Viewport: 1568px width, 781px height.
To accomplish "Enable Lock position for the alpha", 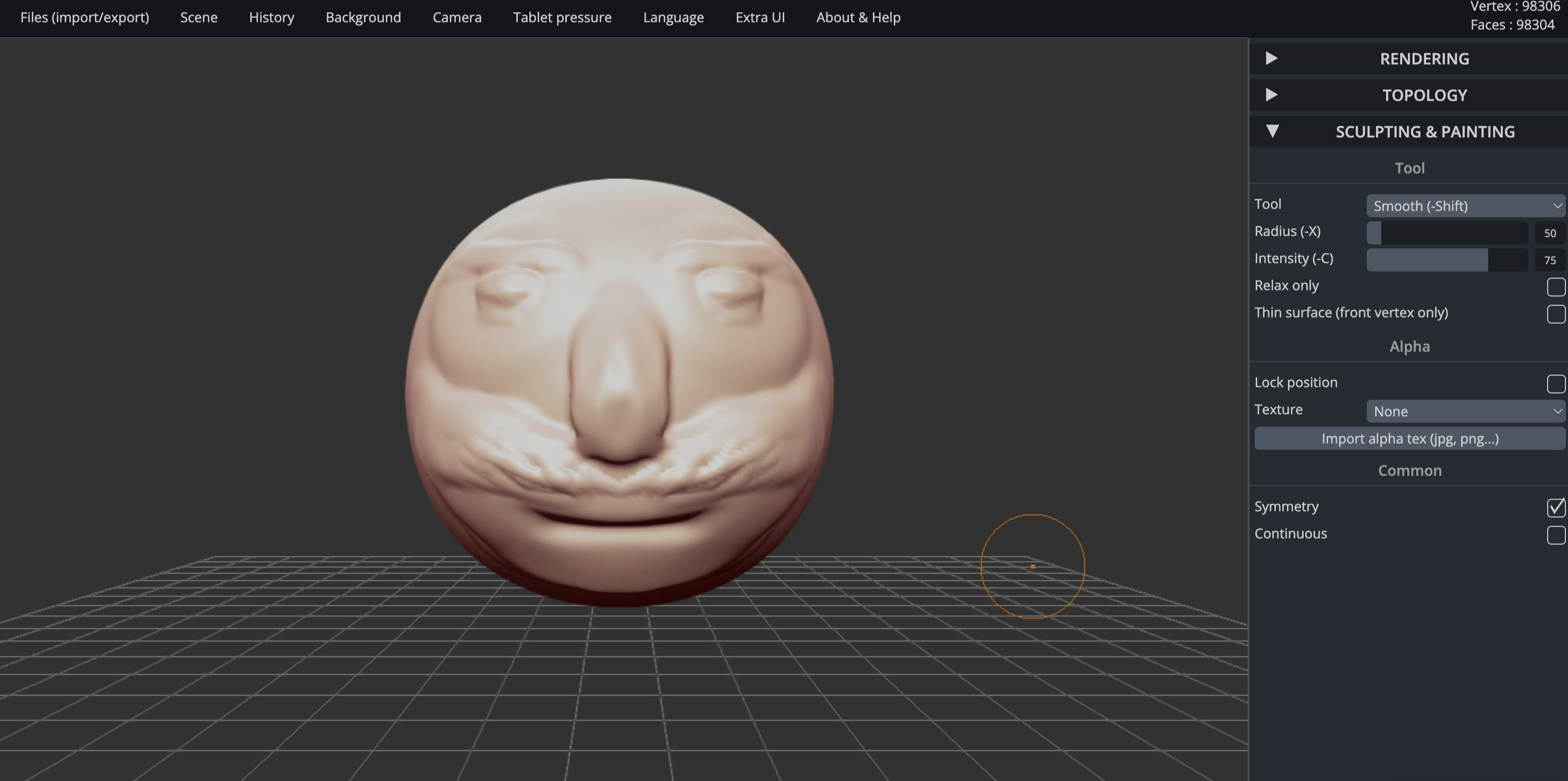I will 1556,384.
